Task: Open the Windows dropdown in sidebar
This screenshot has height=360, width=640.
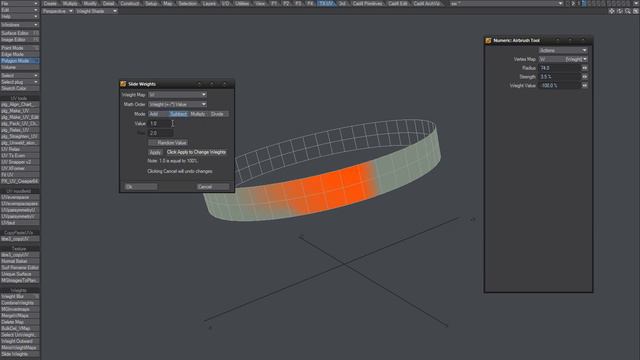Action: [x=20, y=25]
